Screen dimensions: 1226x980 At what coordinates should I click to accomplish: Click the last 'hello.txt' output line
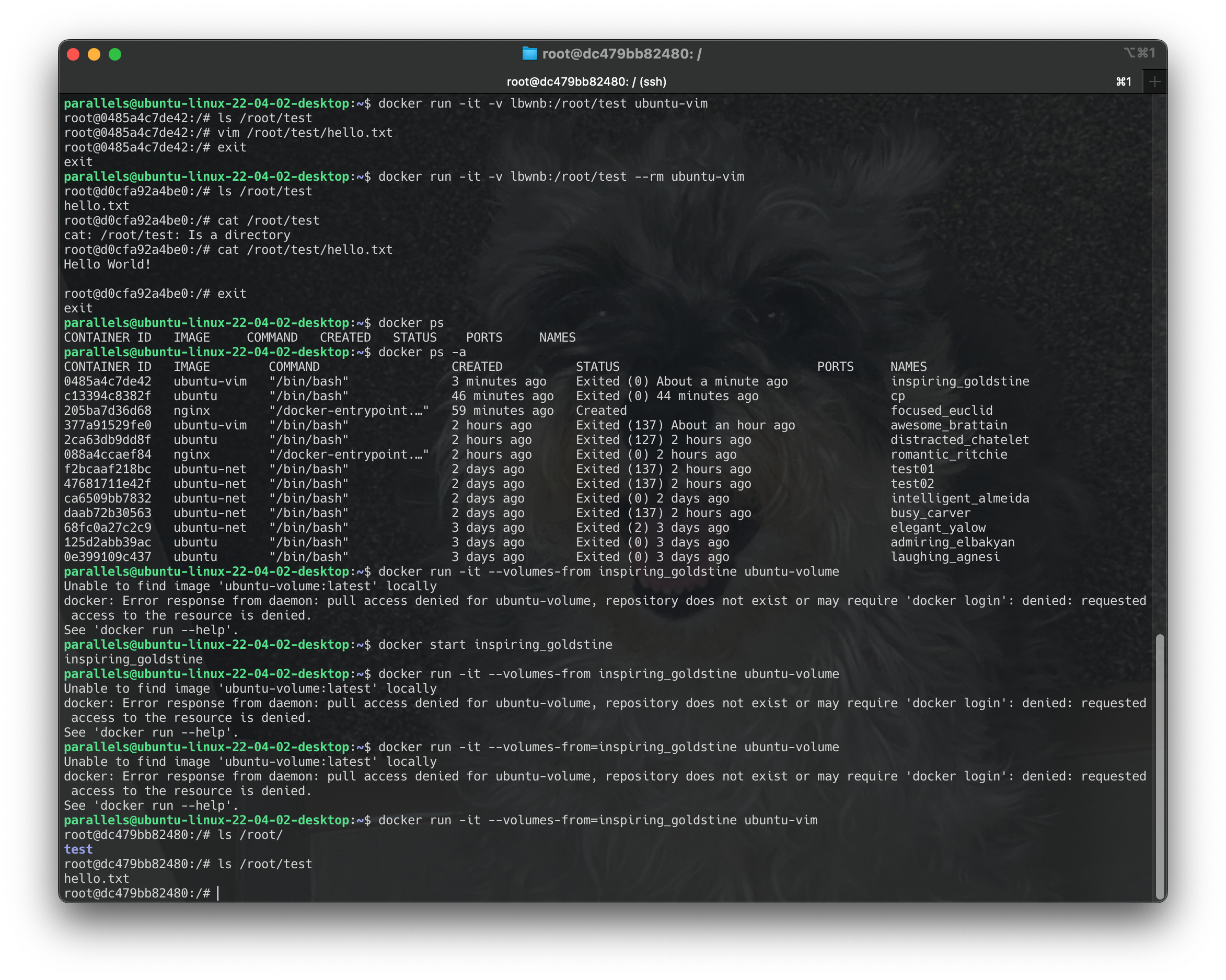(x=97, y=878)
